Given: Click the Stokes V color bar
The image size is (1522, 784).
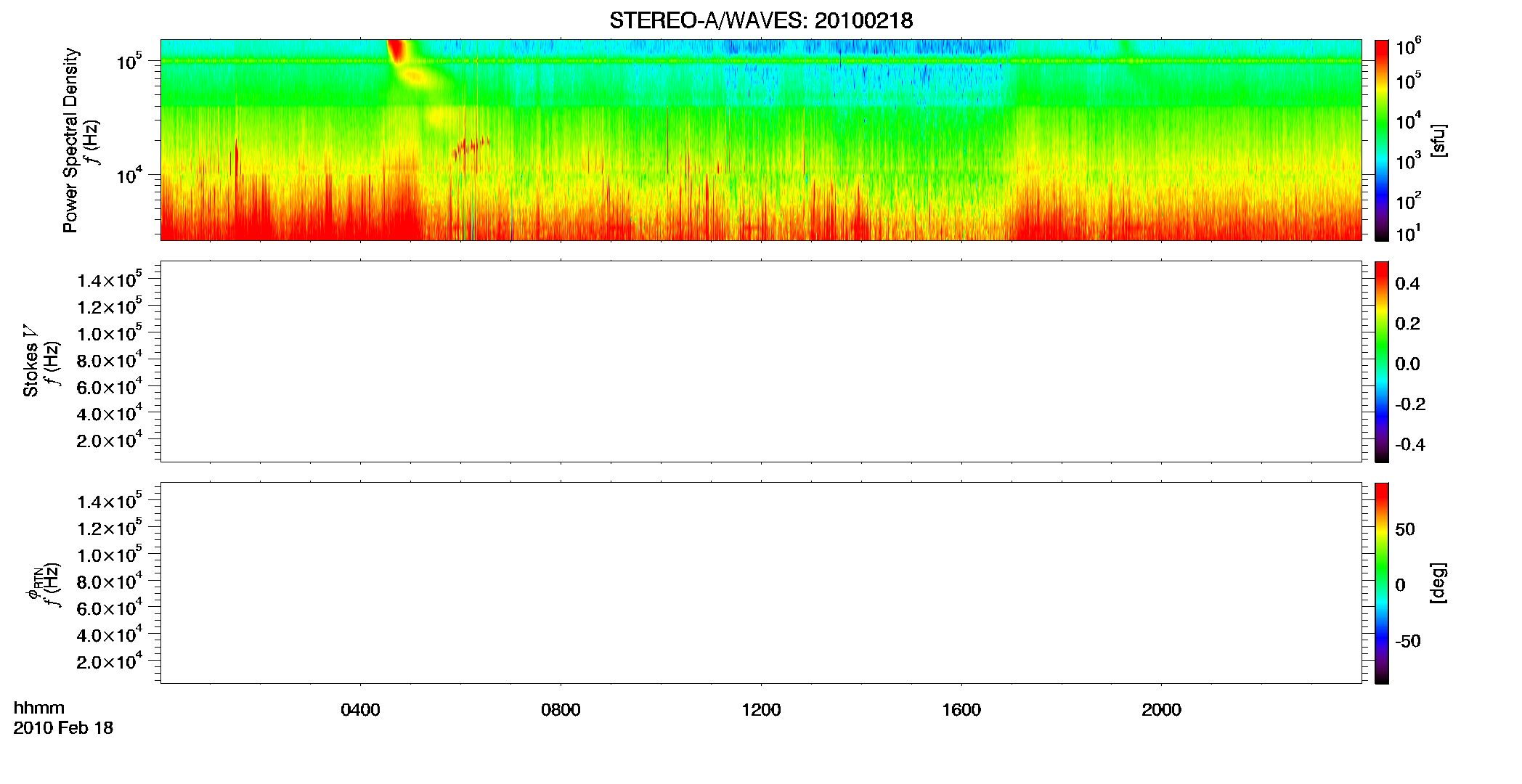Looking at the screenshot, I should pos(1382,362).
